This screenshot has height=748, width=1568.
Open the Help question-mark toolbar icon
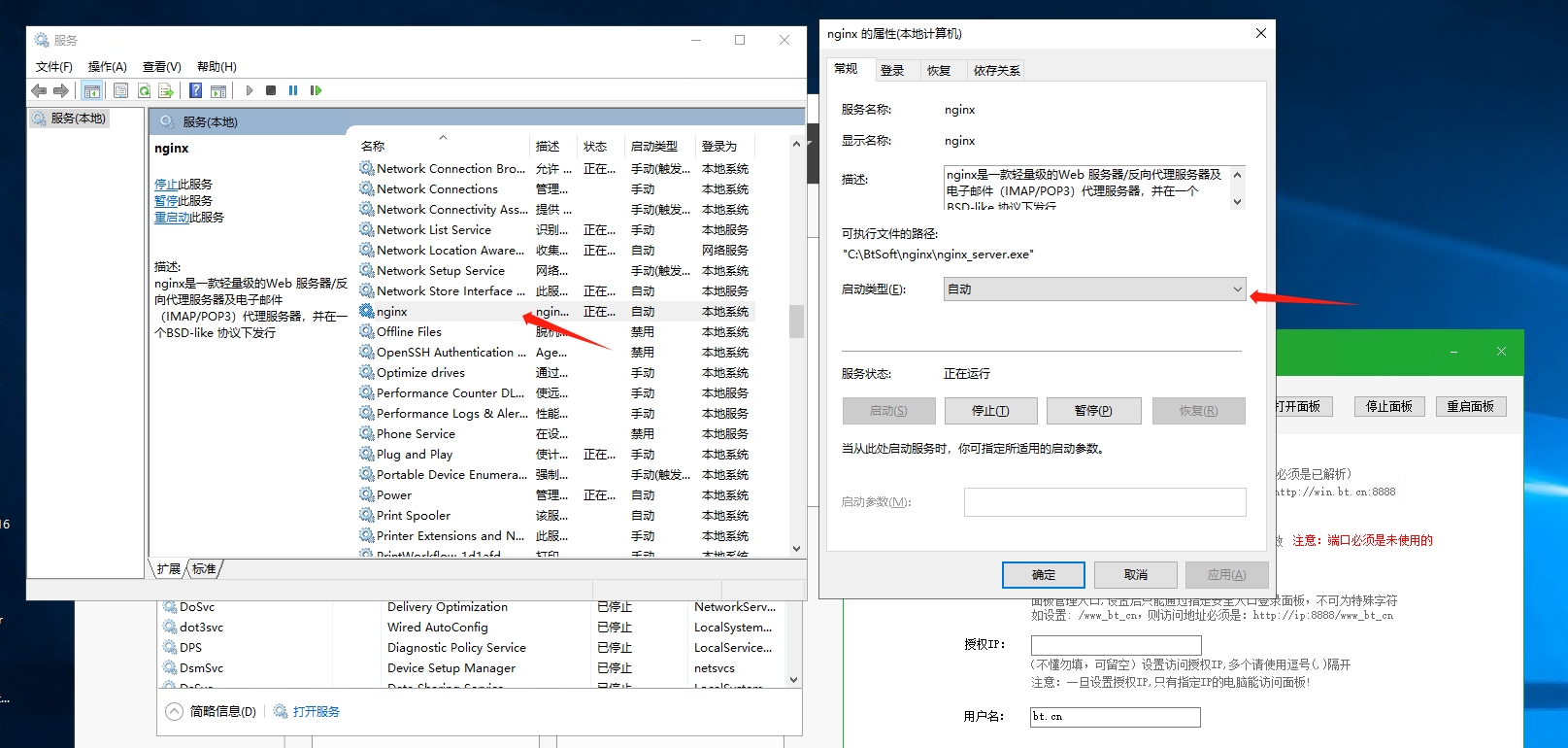(195, 90)
